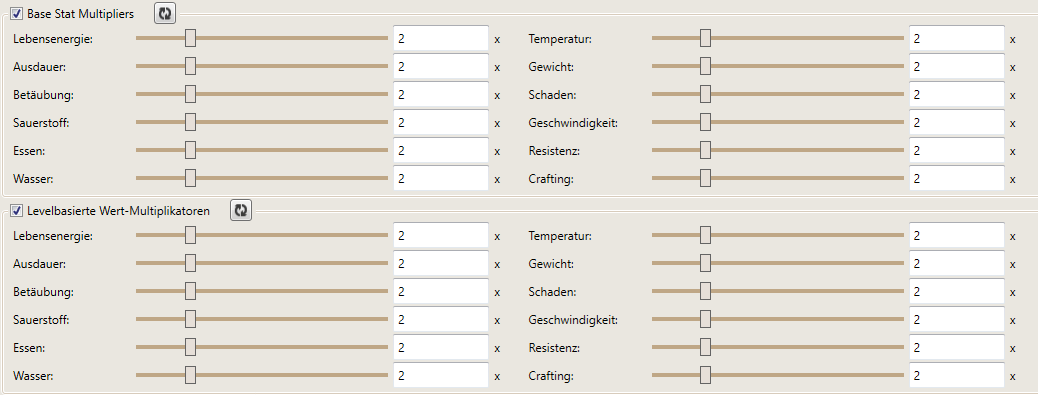Click level-based Schaden value field
Image resolution: width=1038 pixels, height=395 pixels.
tap(957, 291)
